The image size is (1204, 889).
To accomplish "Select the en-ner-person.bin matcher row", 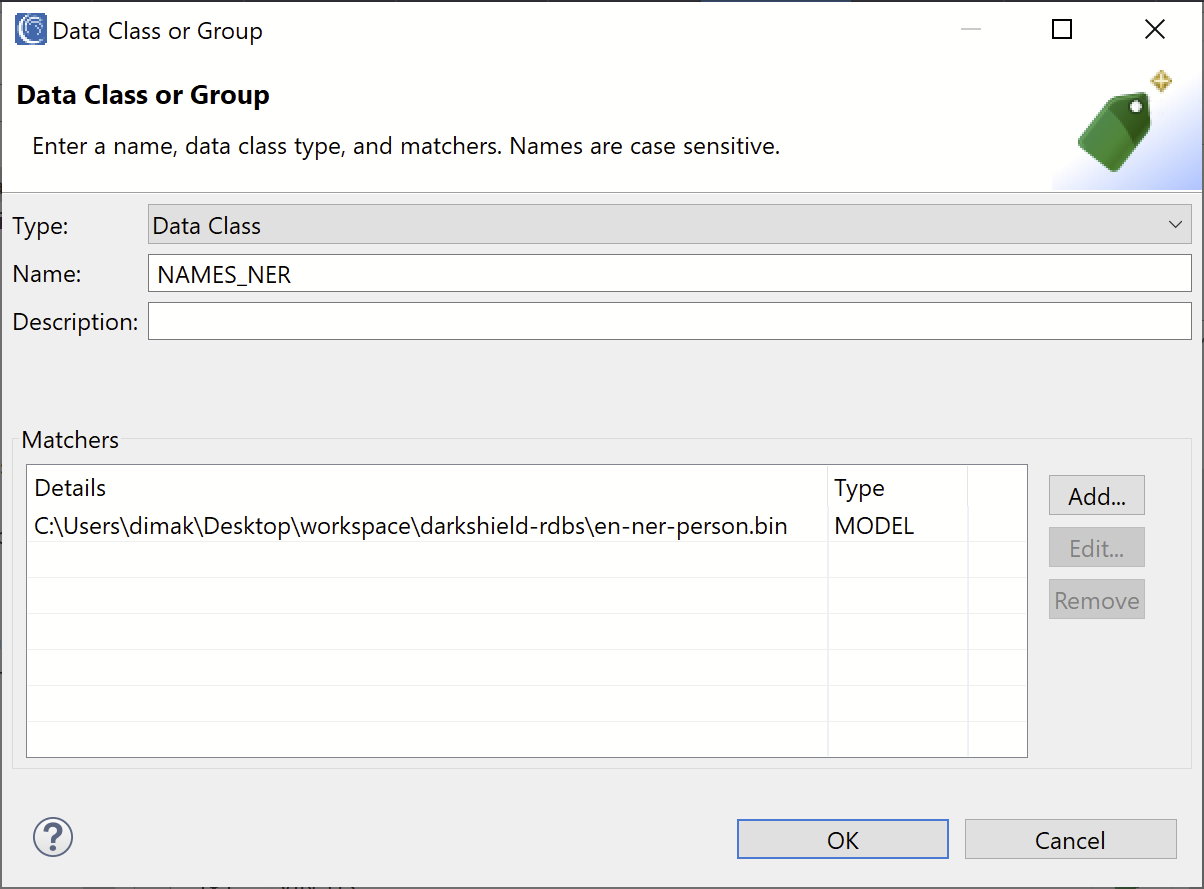I will click(526, 525).
